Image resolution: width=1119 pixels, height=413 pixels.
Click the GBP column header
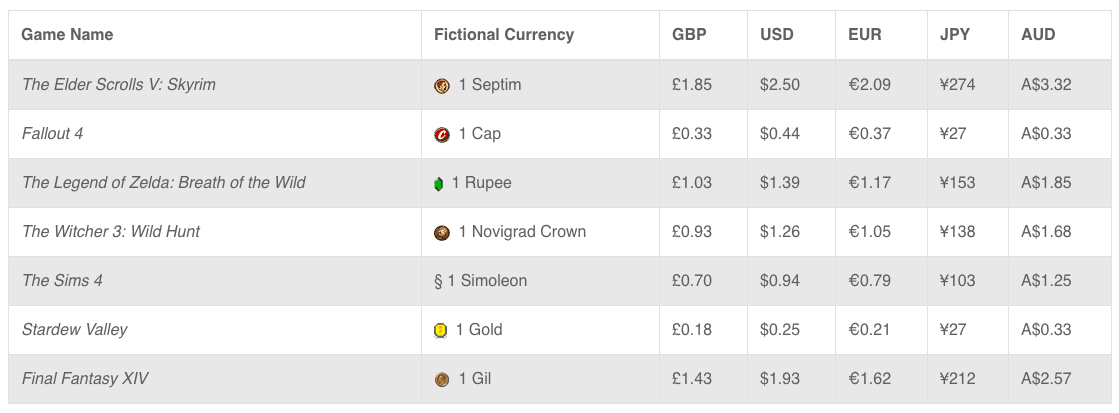(x=689, y=34)
